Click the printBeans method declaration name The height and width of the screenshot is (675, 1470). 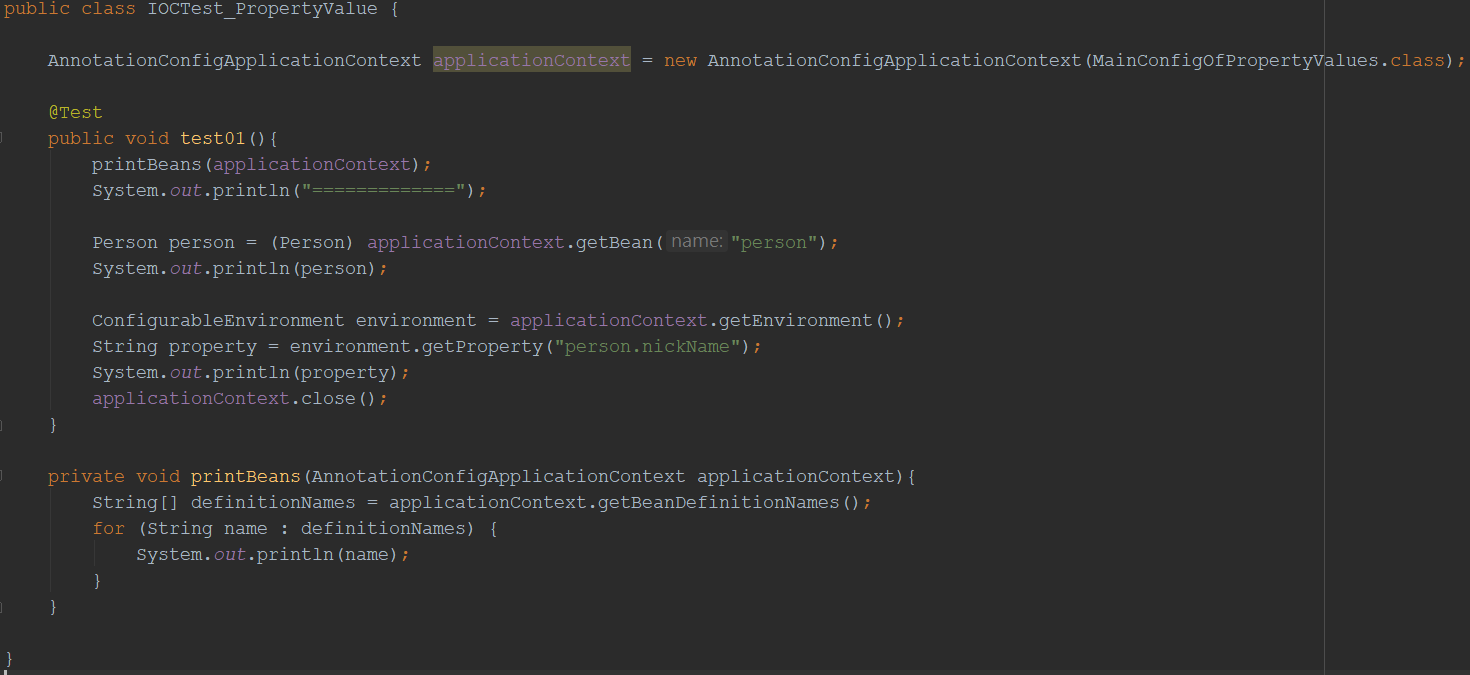[x=245, y=476]
